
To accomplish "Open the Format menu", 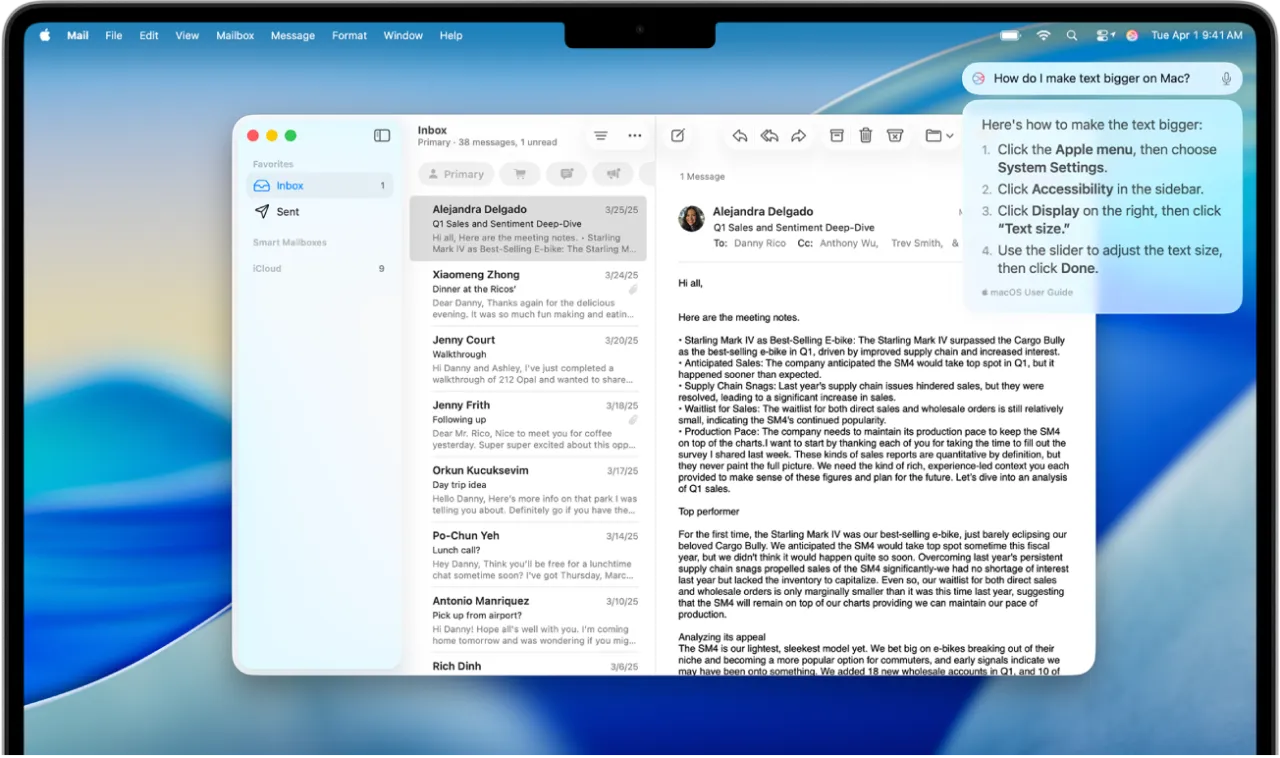I will tap(349, 35).
